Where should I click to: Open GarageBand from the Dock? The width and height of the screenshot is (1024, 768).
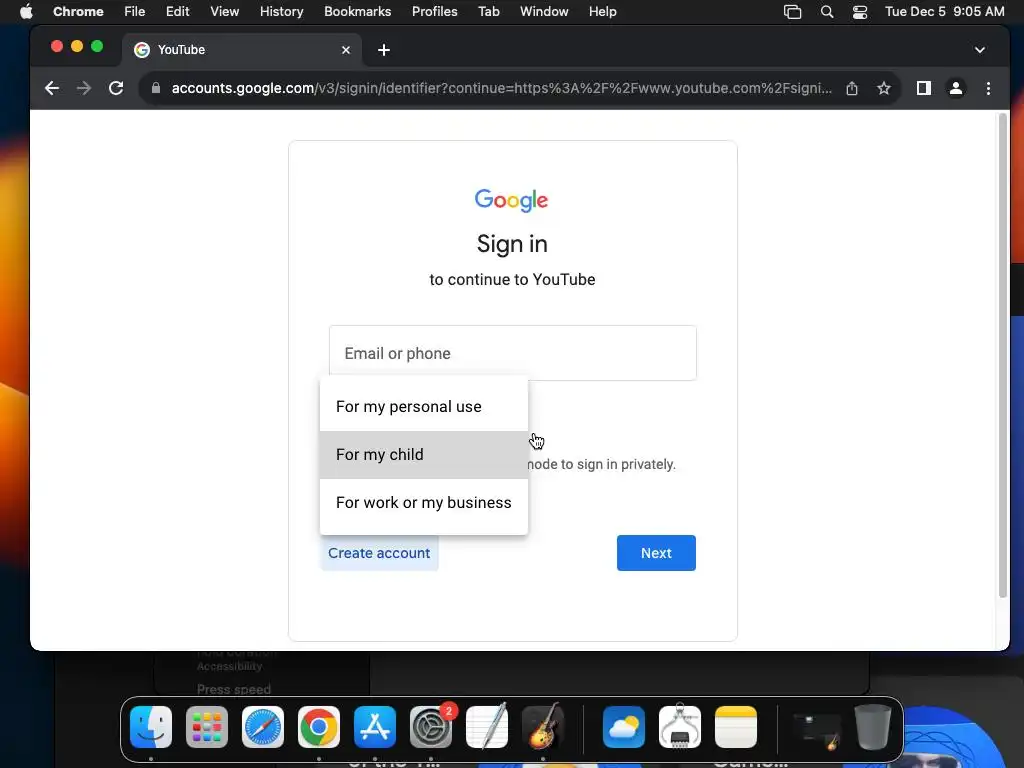coord(543,727)
